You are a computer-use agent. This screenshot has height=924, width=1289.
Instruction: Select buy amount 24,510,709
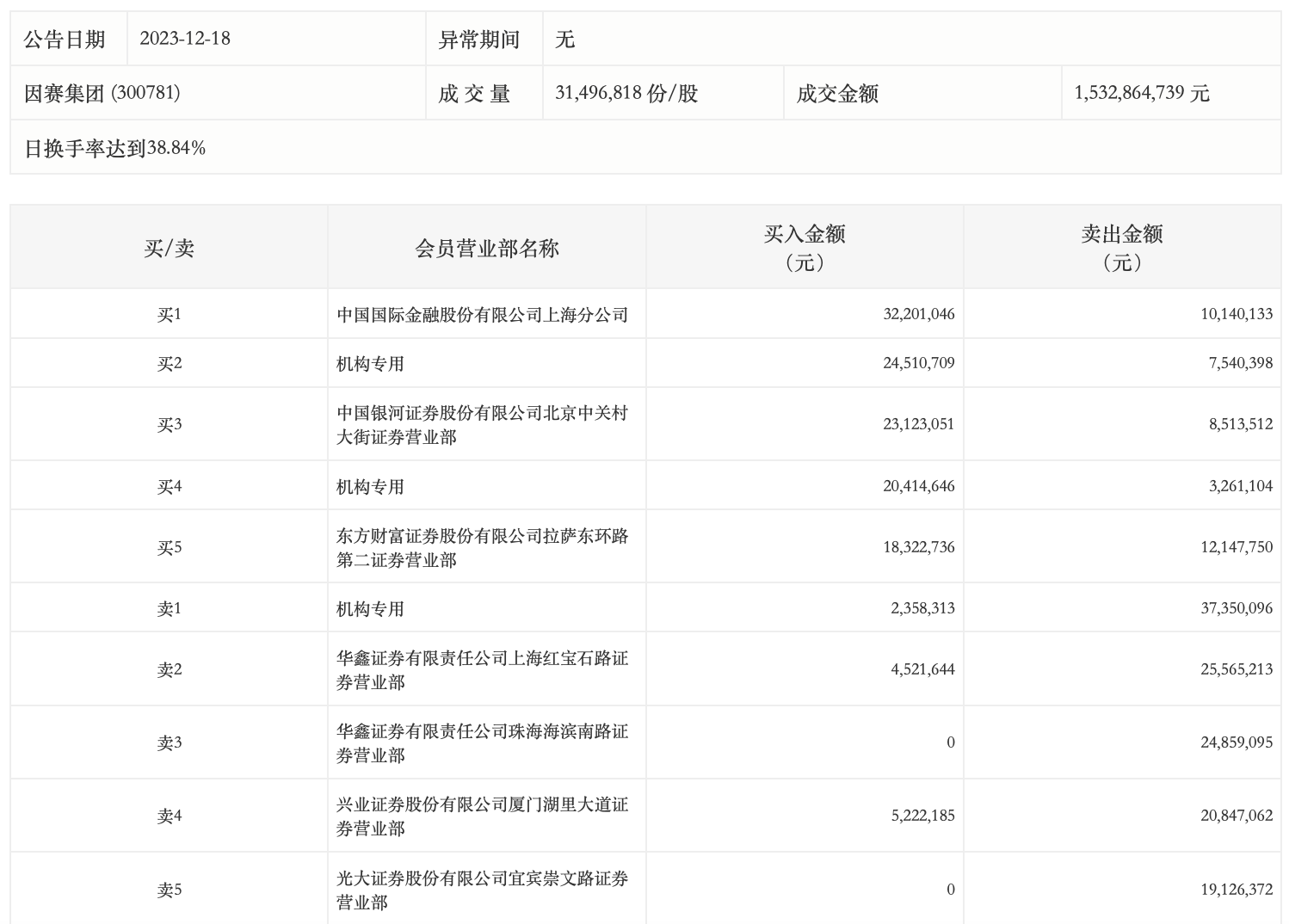[919, 363]
